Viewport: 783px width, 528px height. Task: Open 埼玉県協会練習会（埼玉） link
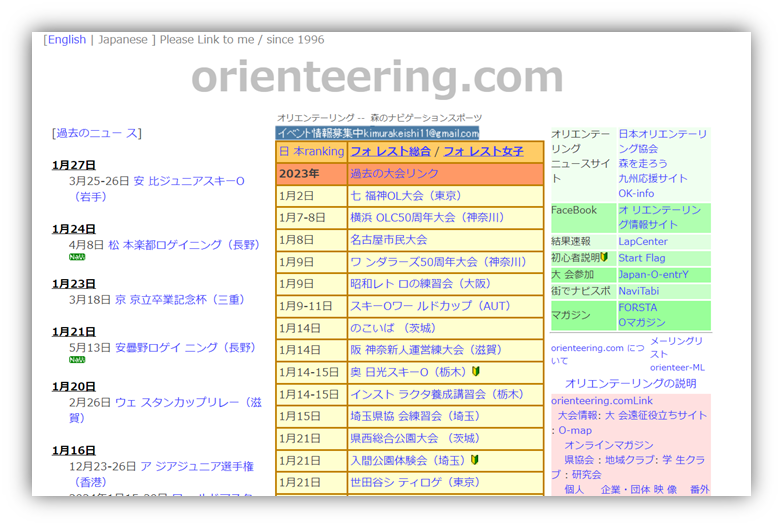(x=415, y=416)
